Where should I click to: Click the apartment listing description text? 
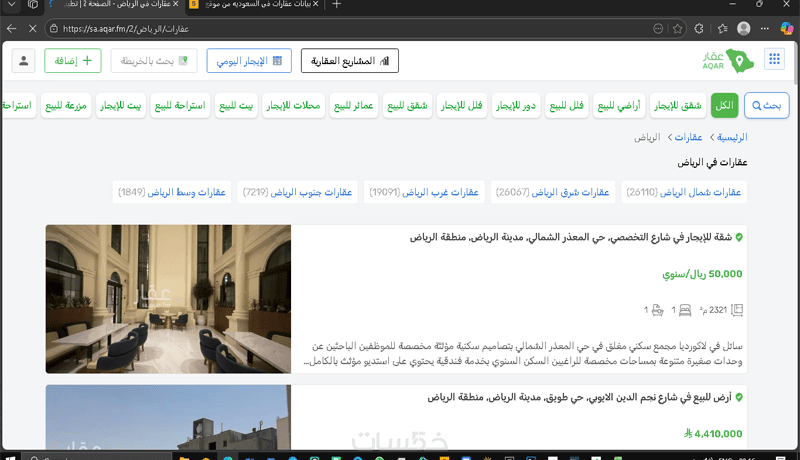point(523,353)
